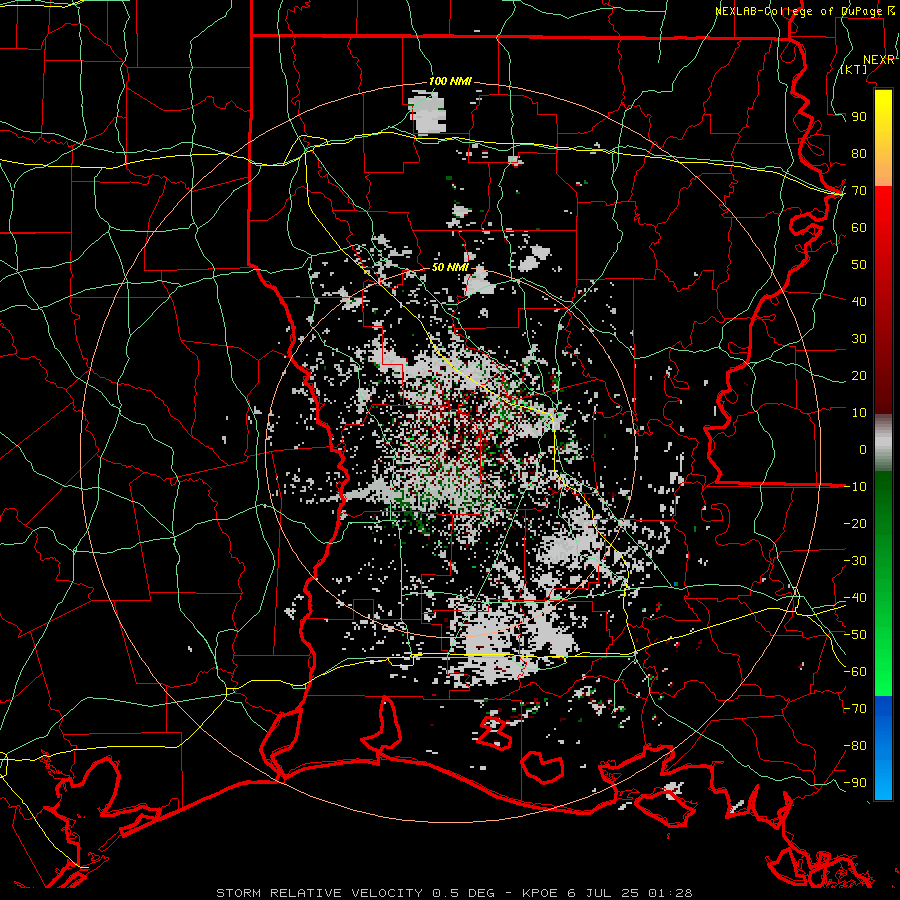Click the -20 value on velocity scale

click(855, 524)
